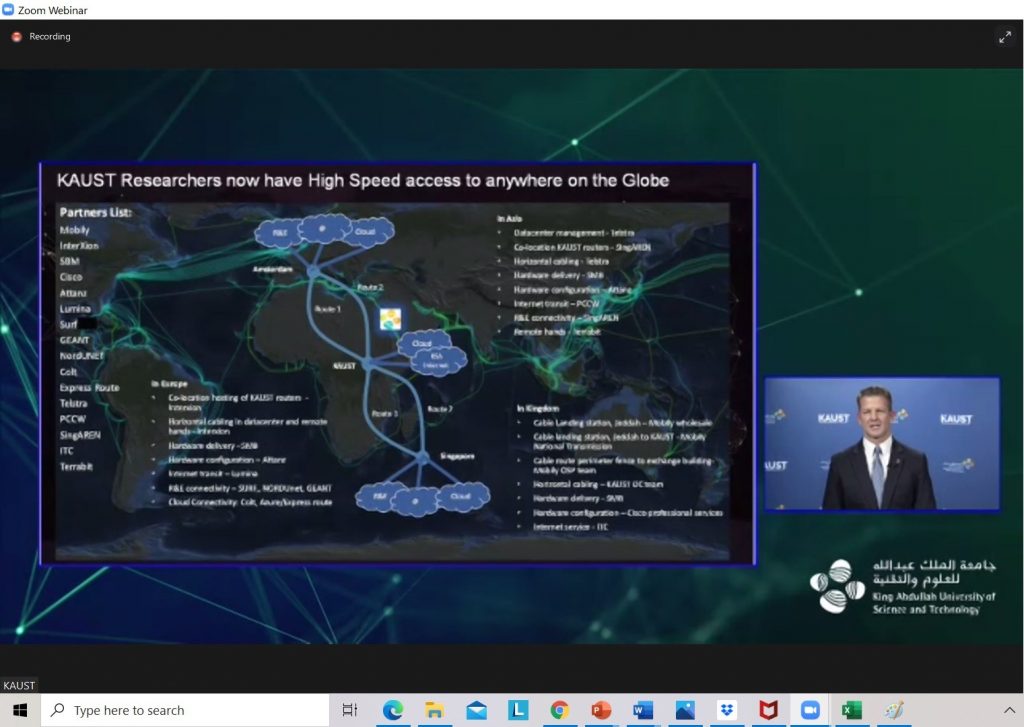Select 'Telstra' in the Partners list
This screenshot has height=727, width=1024.
click(x=73, y=403)
